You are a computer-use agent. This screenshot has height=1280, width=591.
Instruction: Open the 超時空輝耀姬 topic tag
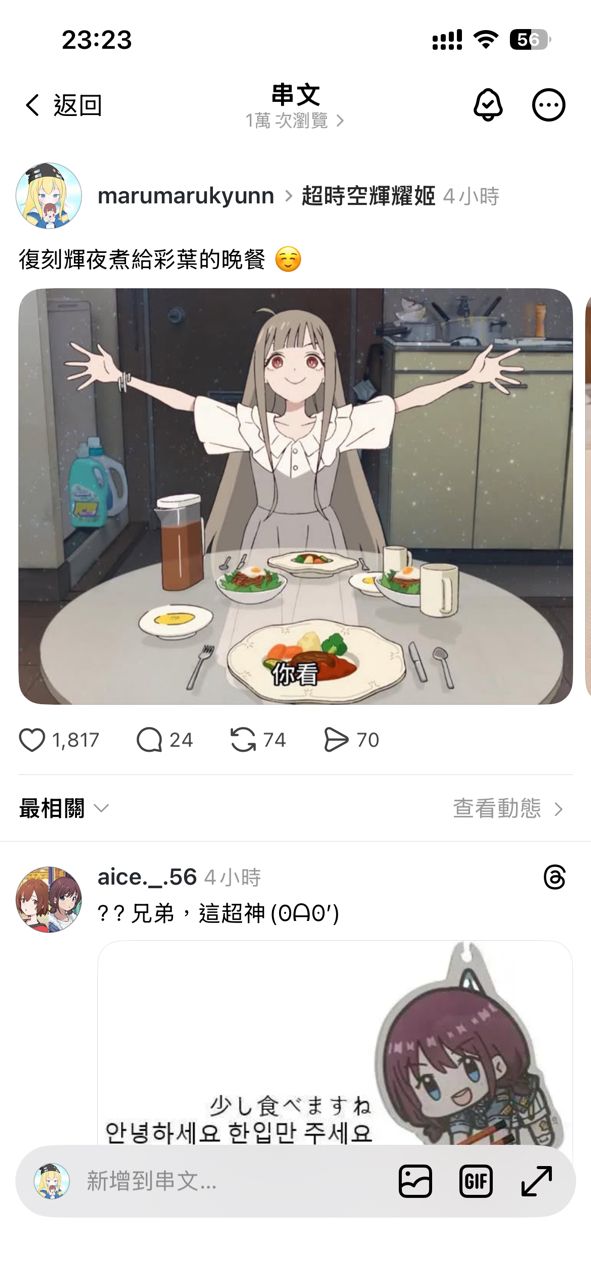click(368, 196)
